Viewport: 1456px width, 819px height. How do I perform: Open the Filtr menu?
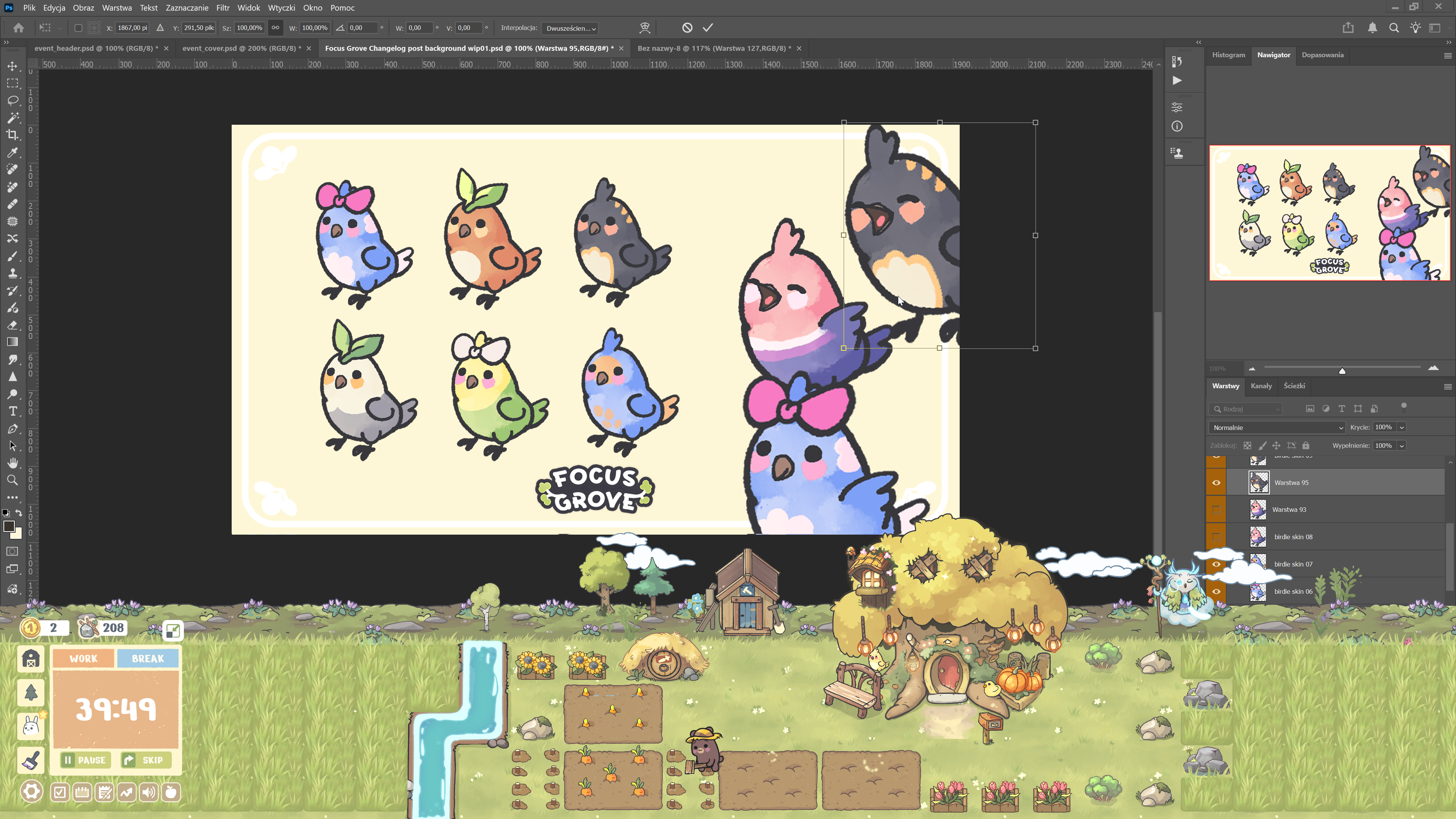223,8
